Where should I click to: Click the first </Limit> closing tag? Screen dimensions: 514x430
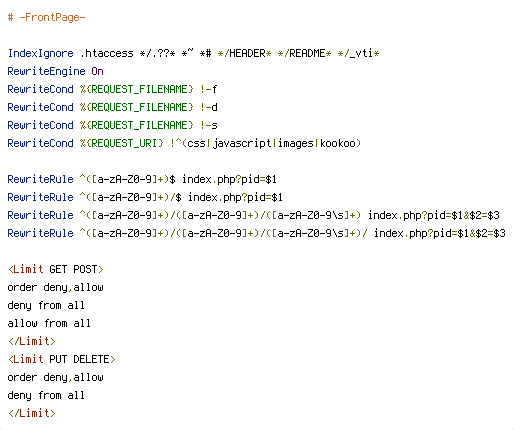(32, 341)
